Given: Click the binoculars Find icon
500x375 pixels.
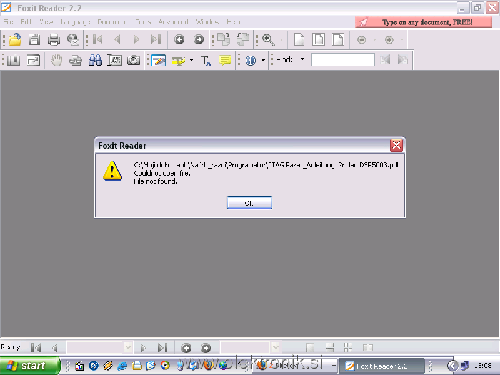Looking at the screenshot, I should click(95, 60).
